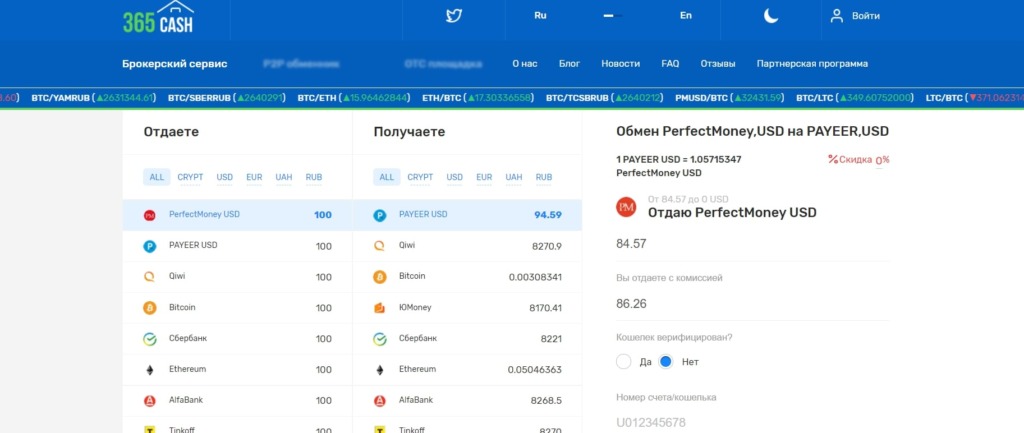Click the red percent discount icon

tap(833, 159)
